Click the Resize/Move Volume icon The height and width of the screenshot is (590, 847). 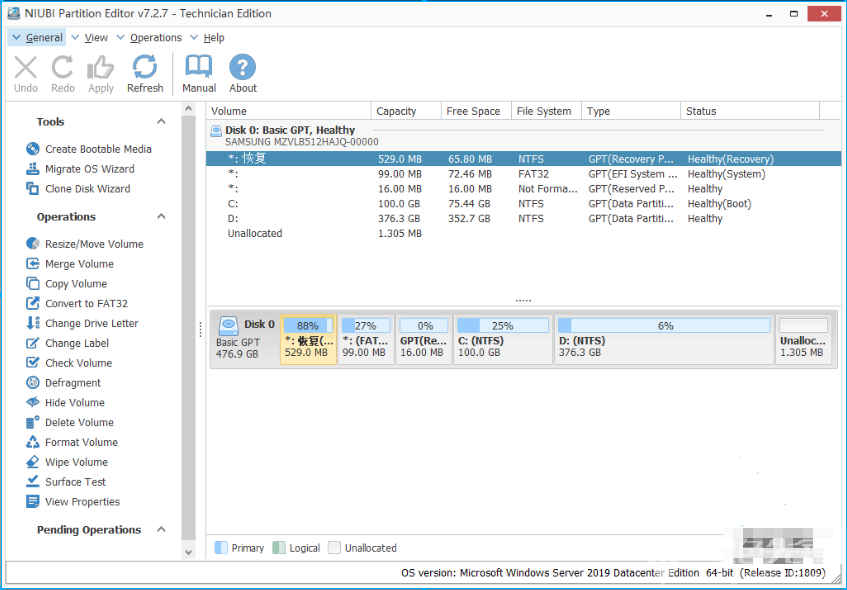tap(32, 244)
